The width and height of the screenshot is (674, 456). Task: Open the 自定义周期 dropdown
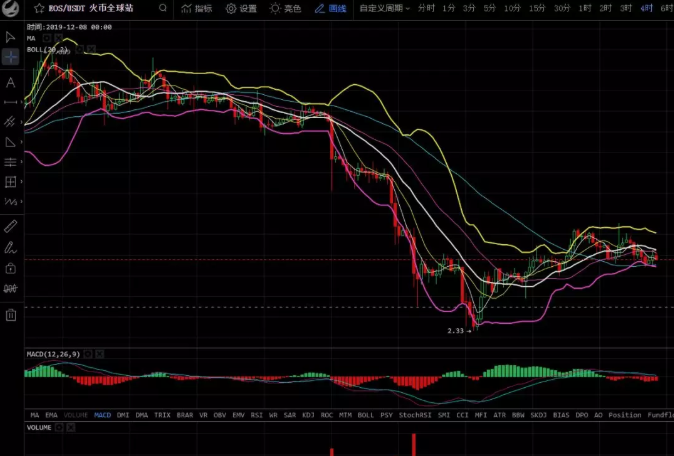(x=384, y=8)
